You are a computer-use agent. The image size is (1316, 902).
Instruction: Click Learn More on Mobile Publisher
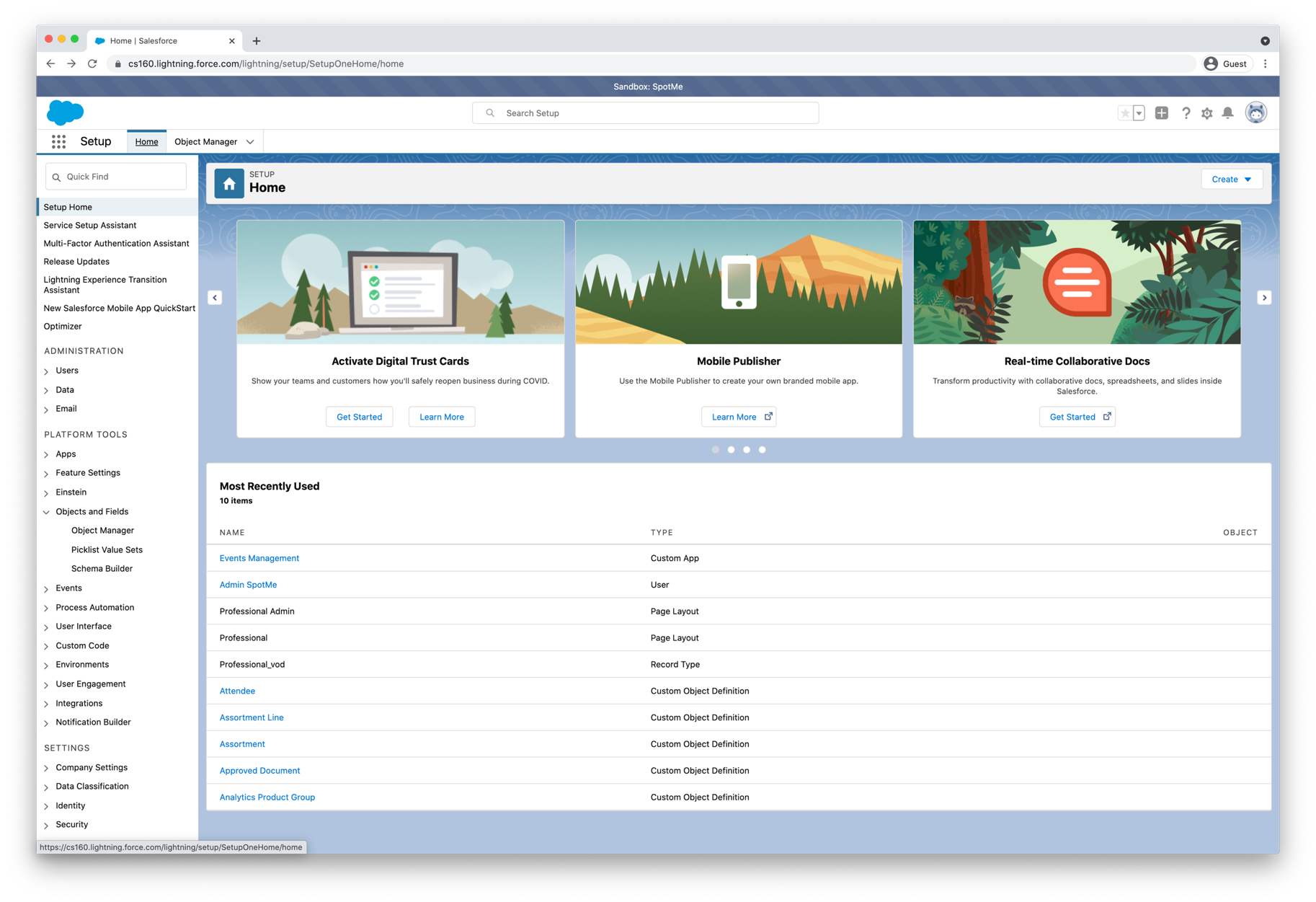[x=739, y=417]
